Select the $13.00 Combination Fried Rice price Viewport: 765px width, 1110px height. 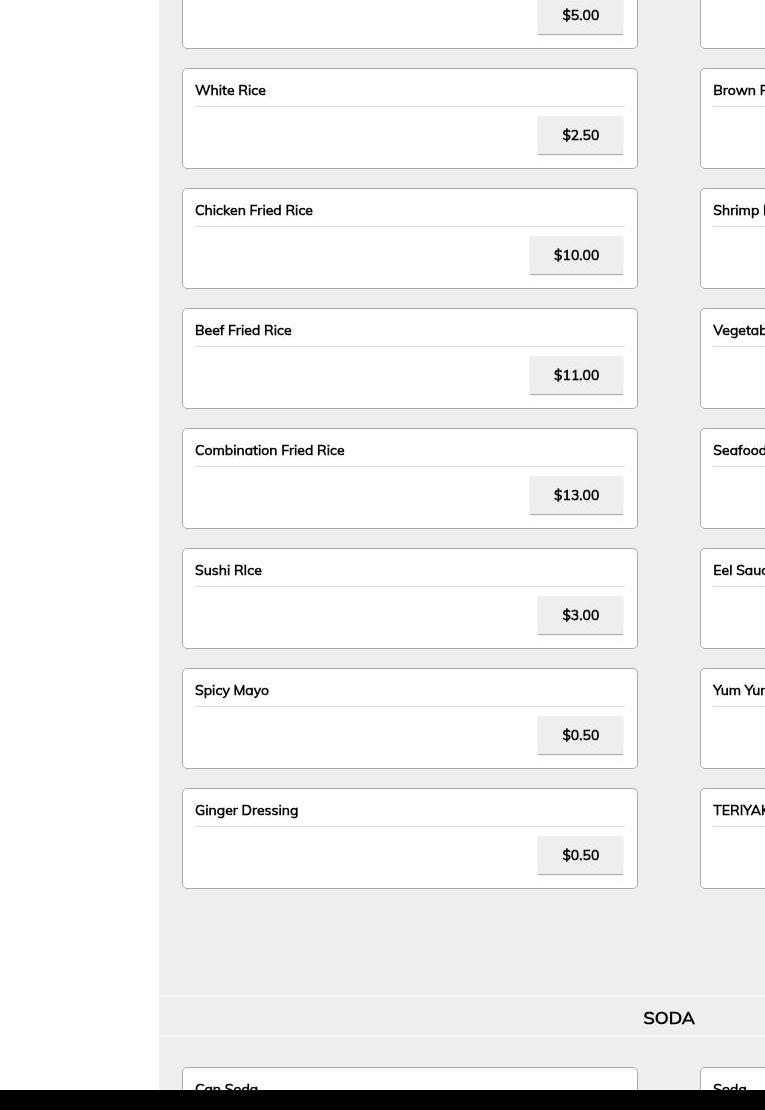(576, 495)
